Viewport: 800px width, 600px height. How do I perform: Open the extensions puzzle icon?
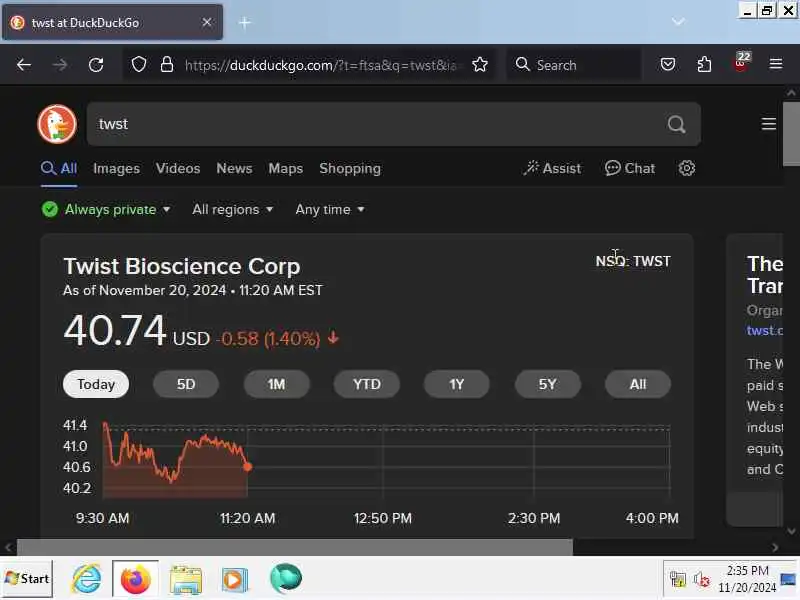(704, 65)
